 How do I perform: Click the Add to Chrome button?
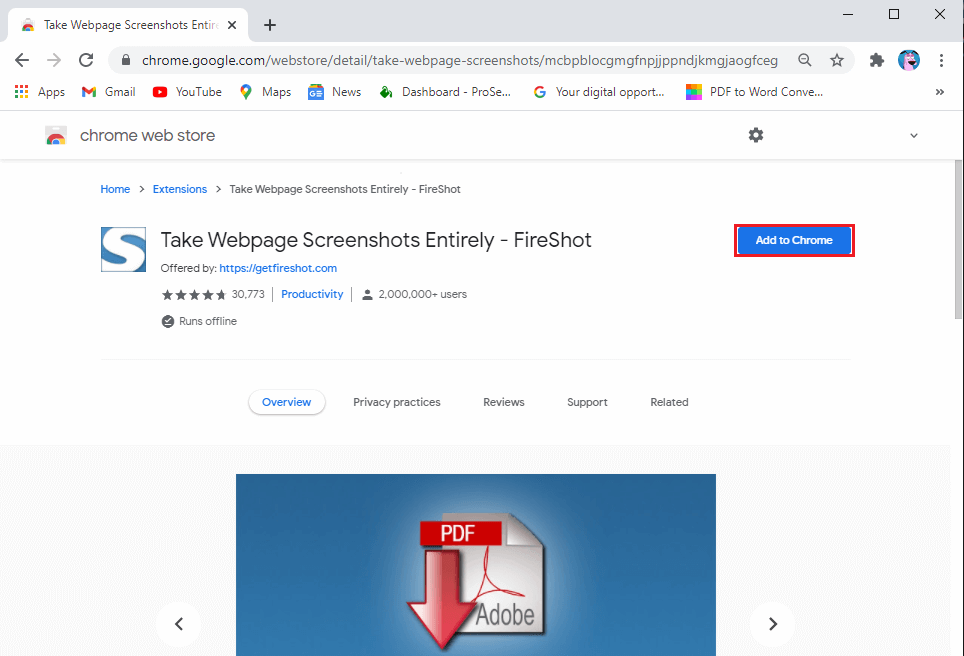pyautogui.click(x=793, y=240)
